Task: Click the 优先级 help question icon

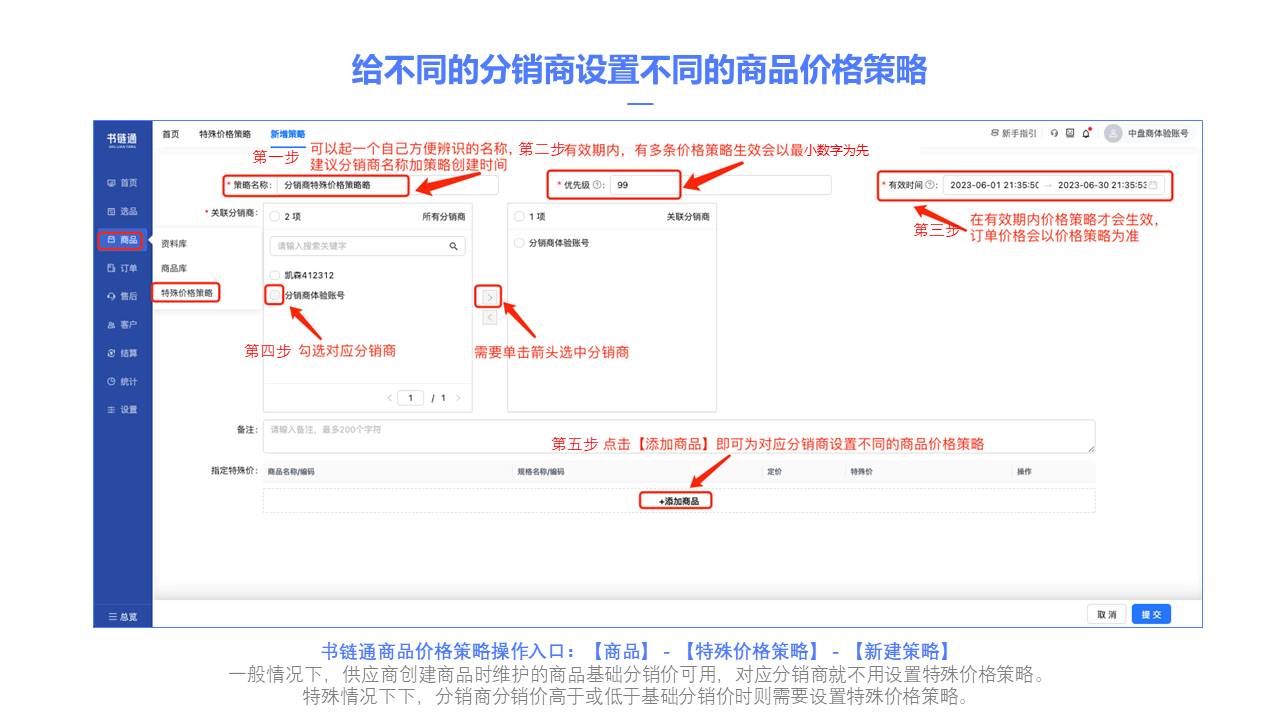Action: point(597,185)
